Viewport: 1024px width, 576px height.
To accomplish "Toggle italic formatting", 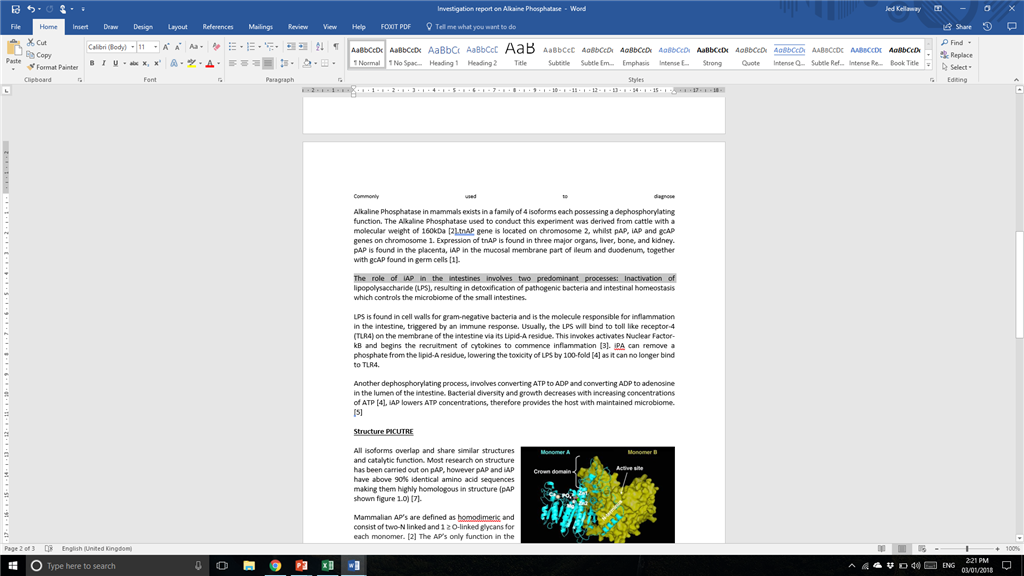I will coord(103,63).
